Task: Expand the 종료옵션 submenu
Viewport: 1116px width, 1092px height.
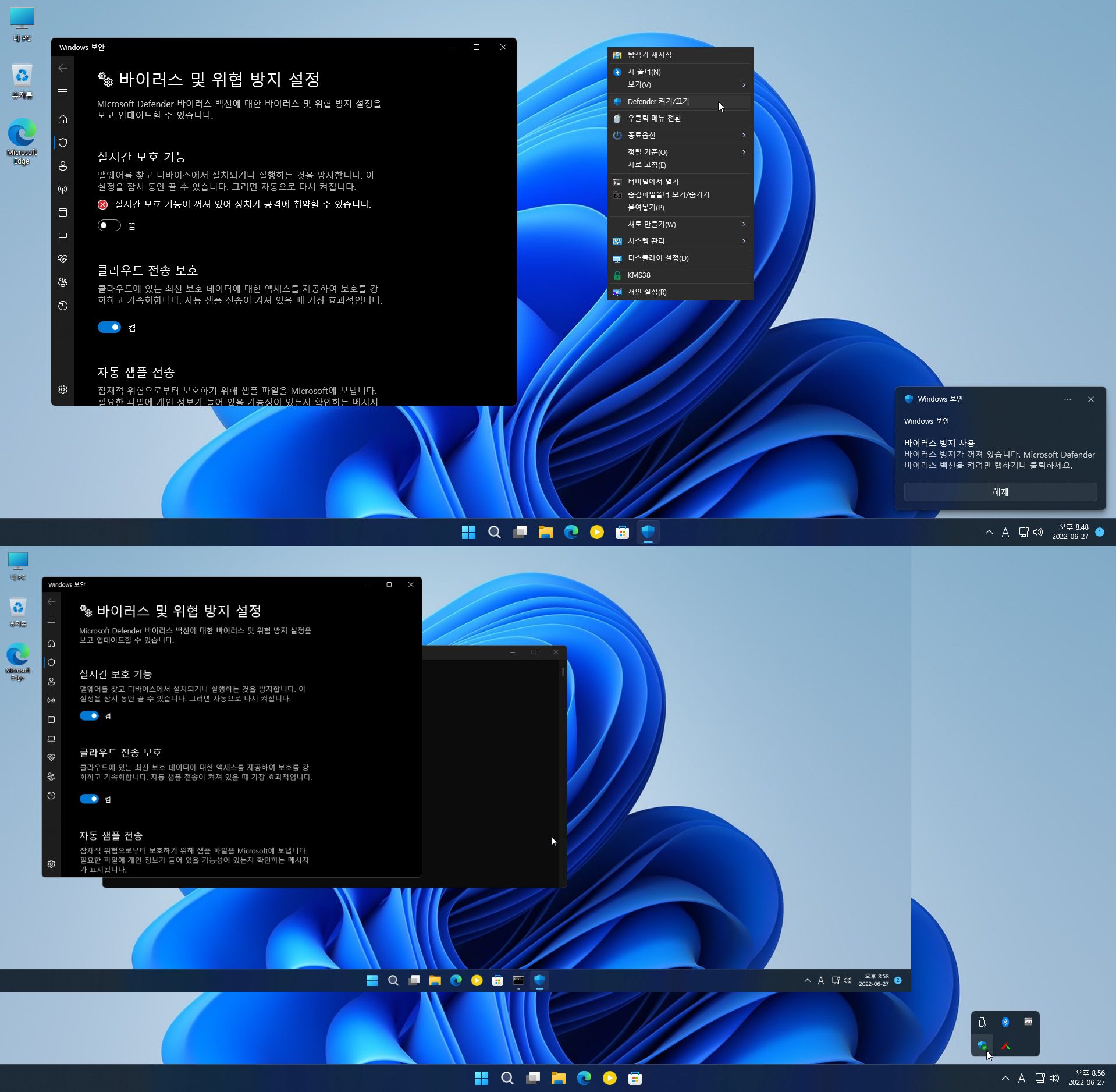Action: (680, 135)
